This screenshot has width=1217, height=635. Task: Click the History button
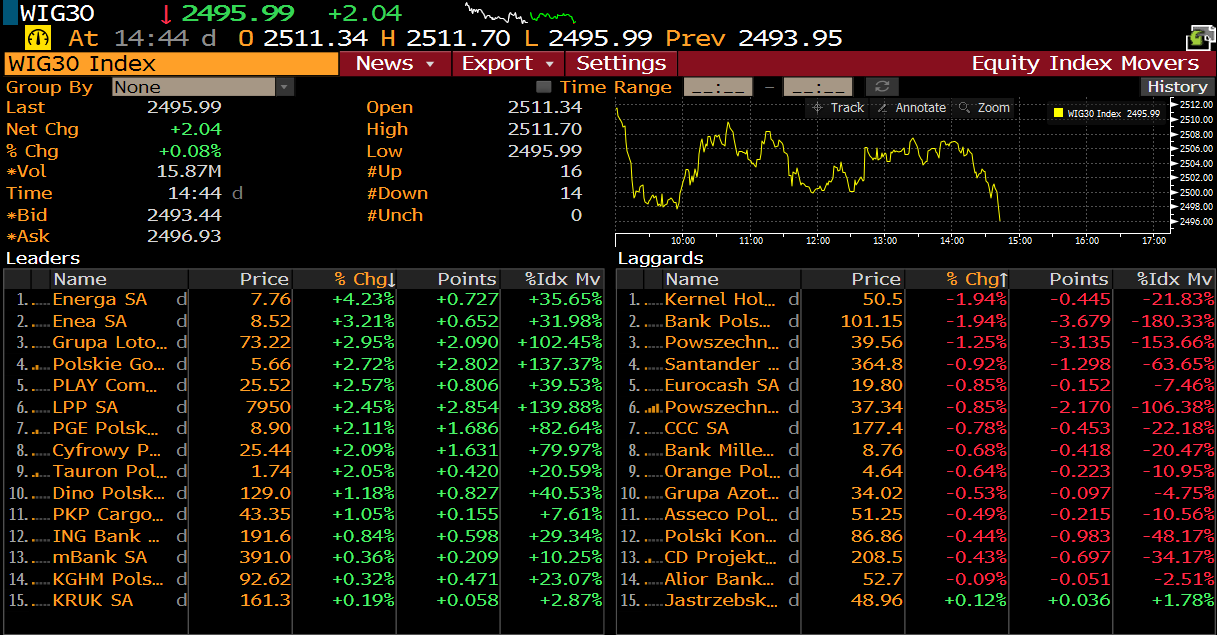(1177, 87)
